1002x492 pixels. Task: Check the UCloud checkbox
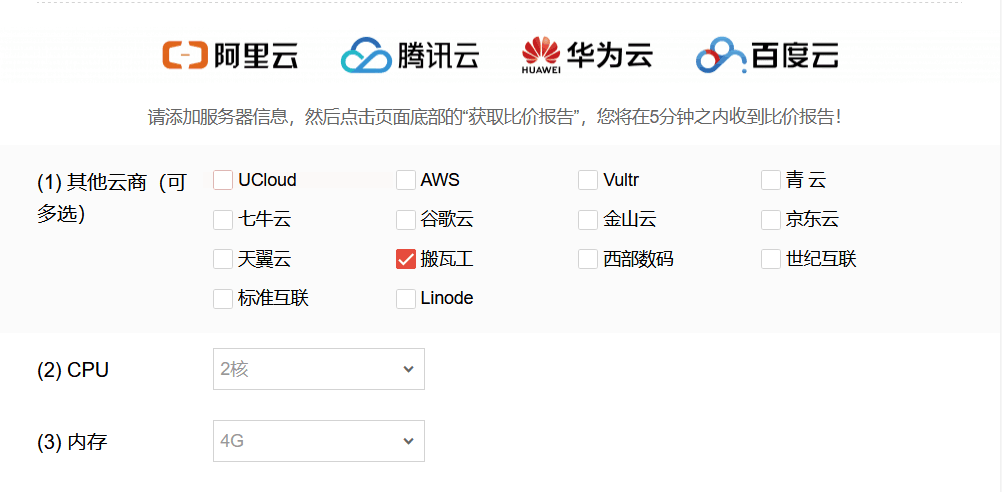tap(223, 180)
